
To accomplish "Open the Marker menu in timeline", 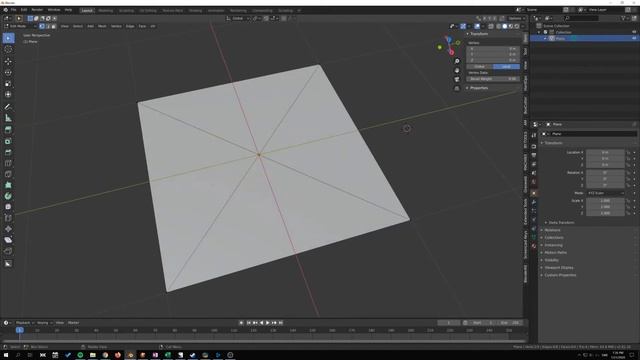I will (x=73, y=323).
